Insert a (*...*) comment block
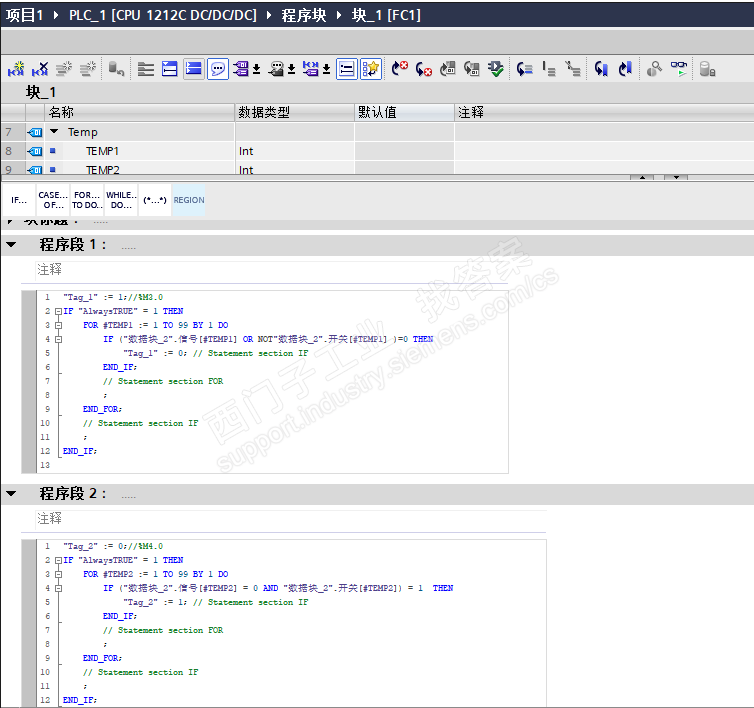This screenshot has height=708, width=754. tap(155, 200)
